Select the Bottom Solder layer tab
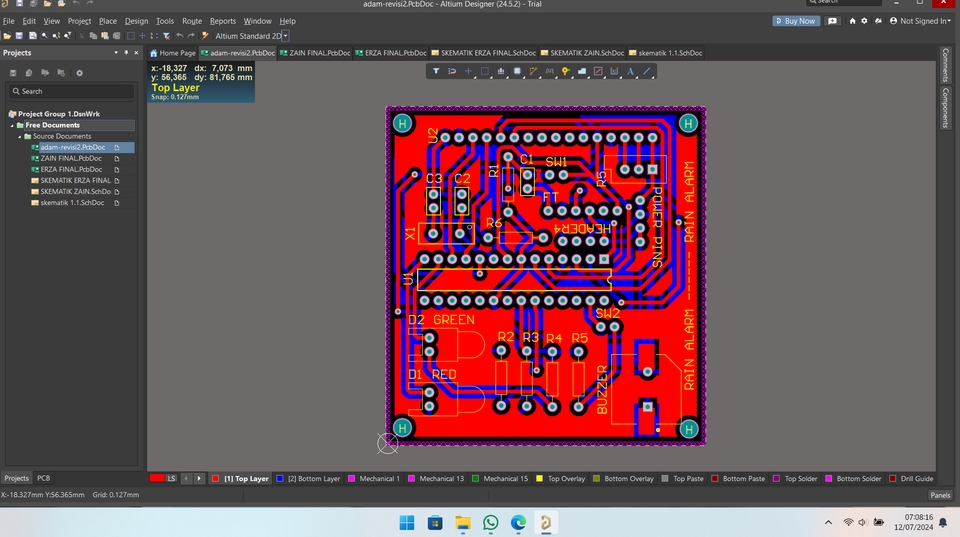This screenshot has width=960, height=537. point(853,478)
